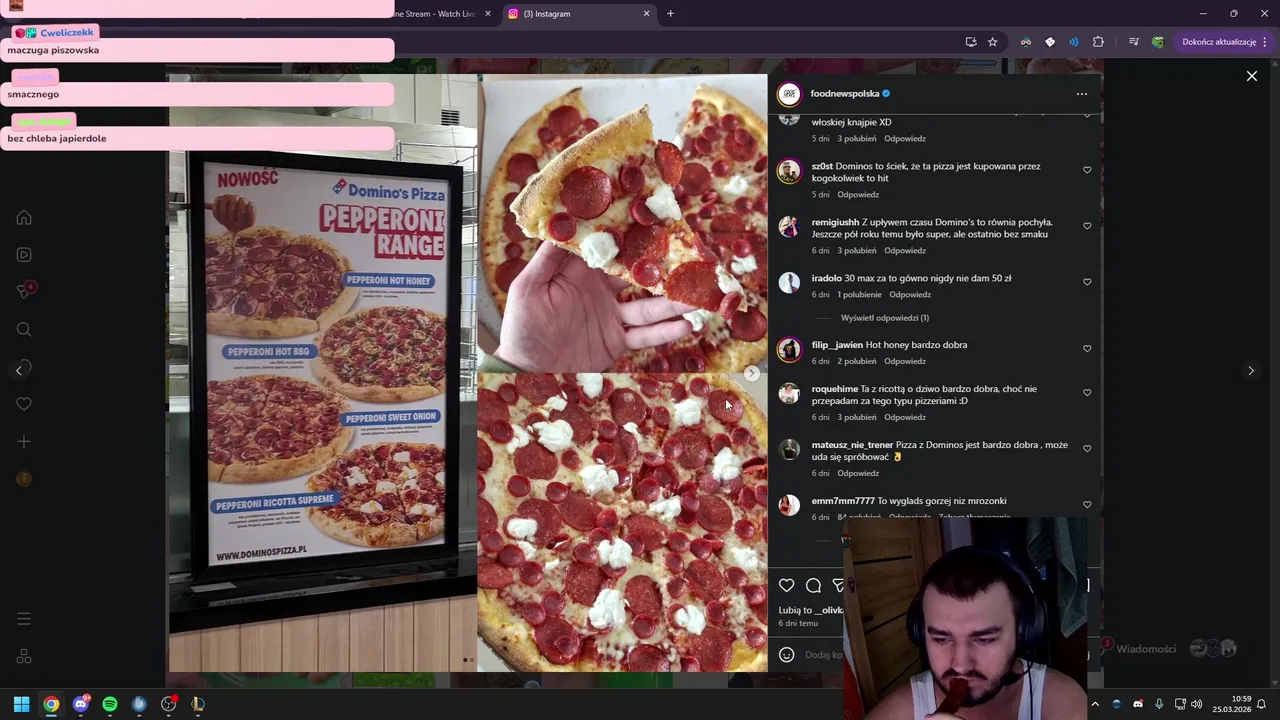Click the Domino's Pepperoni Range poster photo
1280x720 pixels.
(x=323, y=371)
